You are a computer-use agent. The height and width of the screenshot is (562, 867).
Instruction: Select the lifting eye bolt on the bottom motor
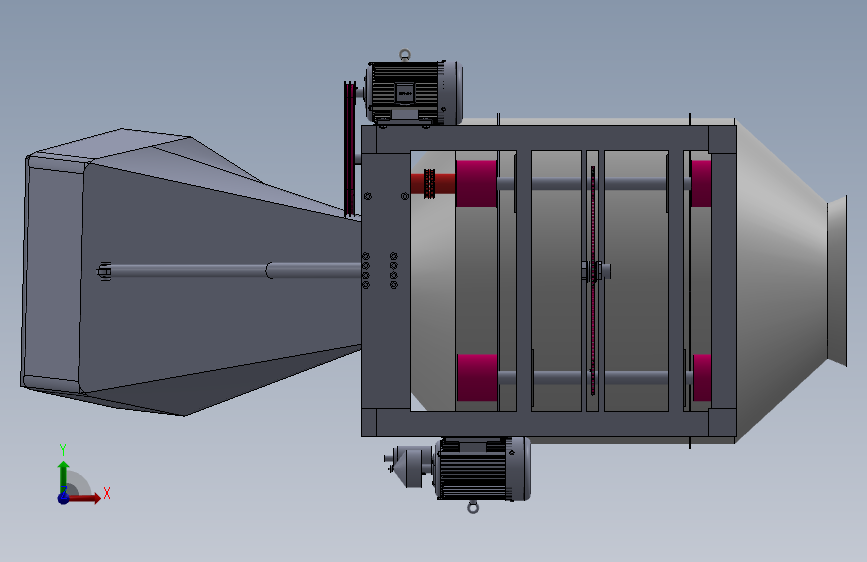(473, 507)
